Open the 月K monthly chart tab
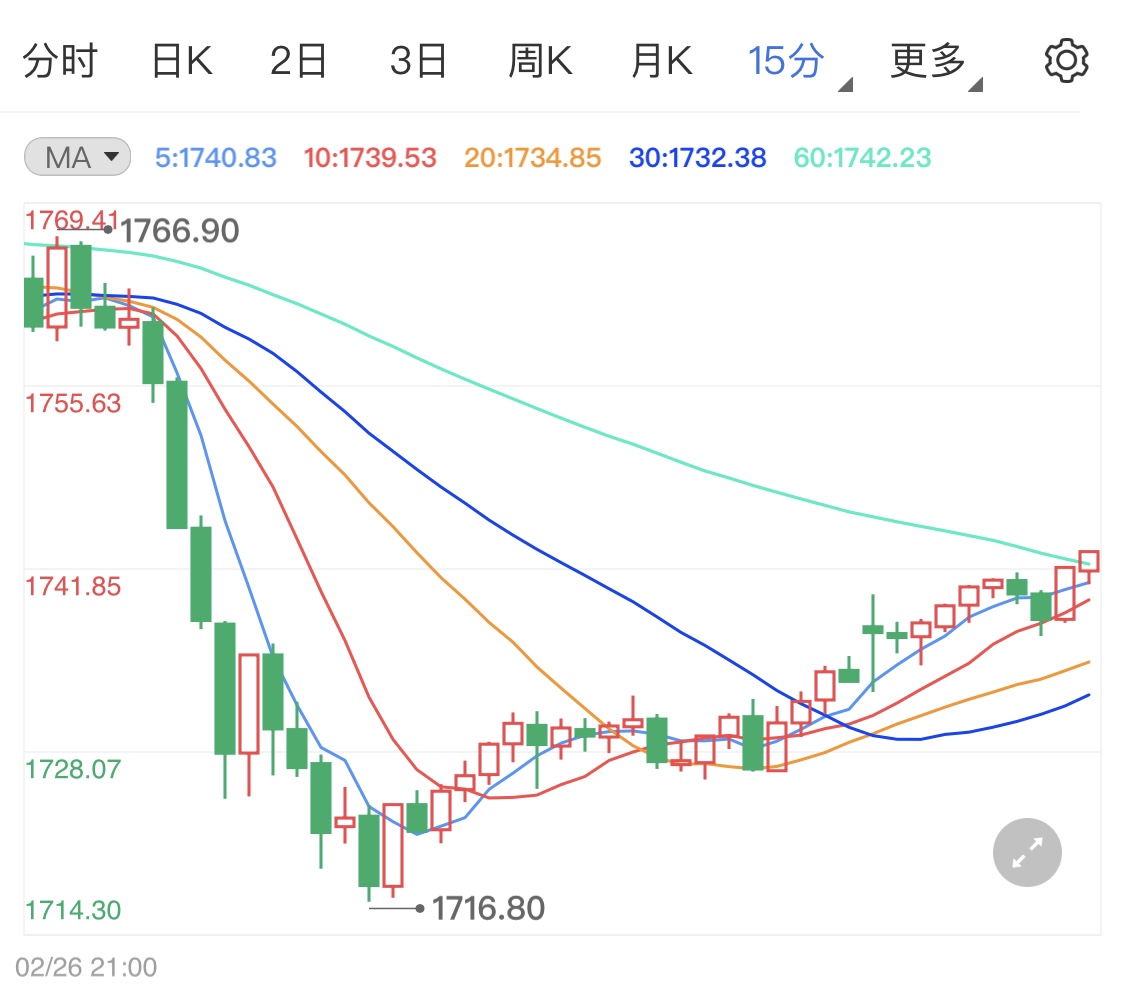This screenshot has width=1125, height=987. coord(662,61)
